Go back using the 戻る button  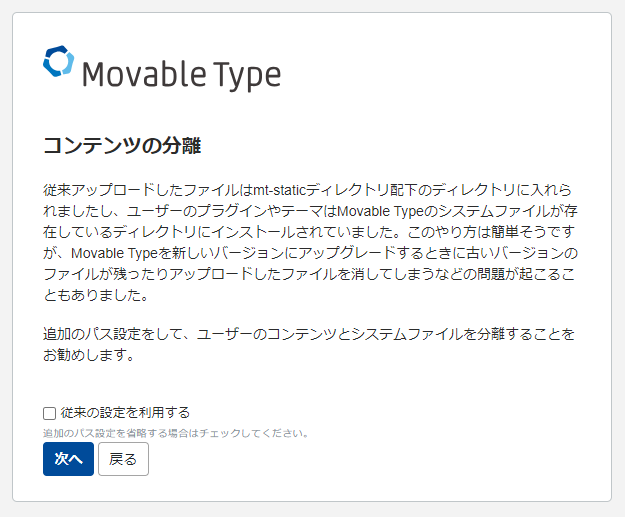pos(123,459)
